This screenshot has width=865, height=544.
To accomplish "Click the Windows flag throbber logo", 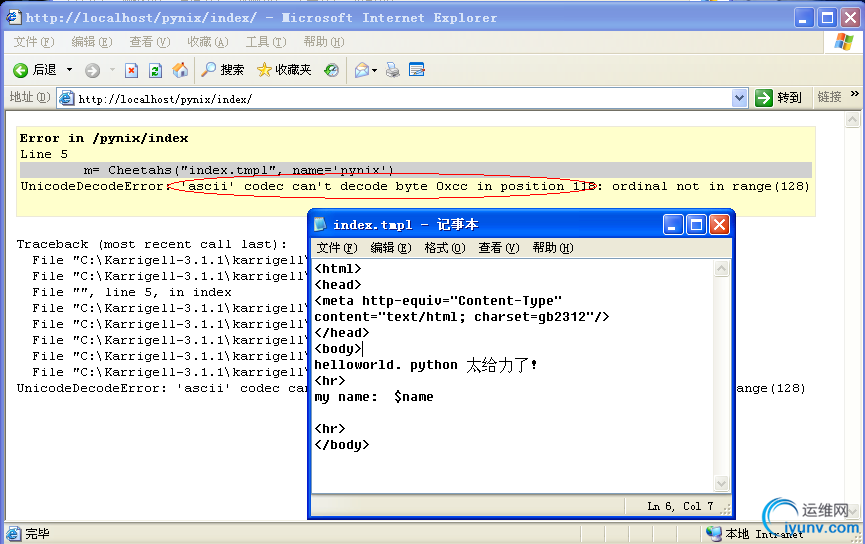I will 843,41.
